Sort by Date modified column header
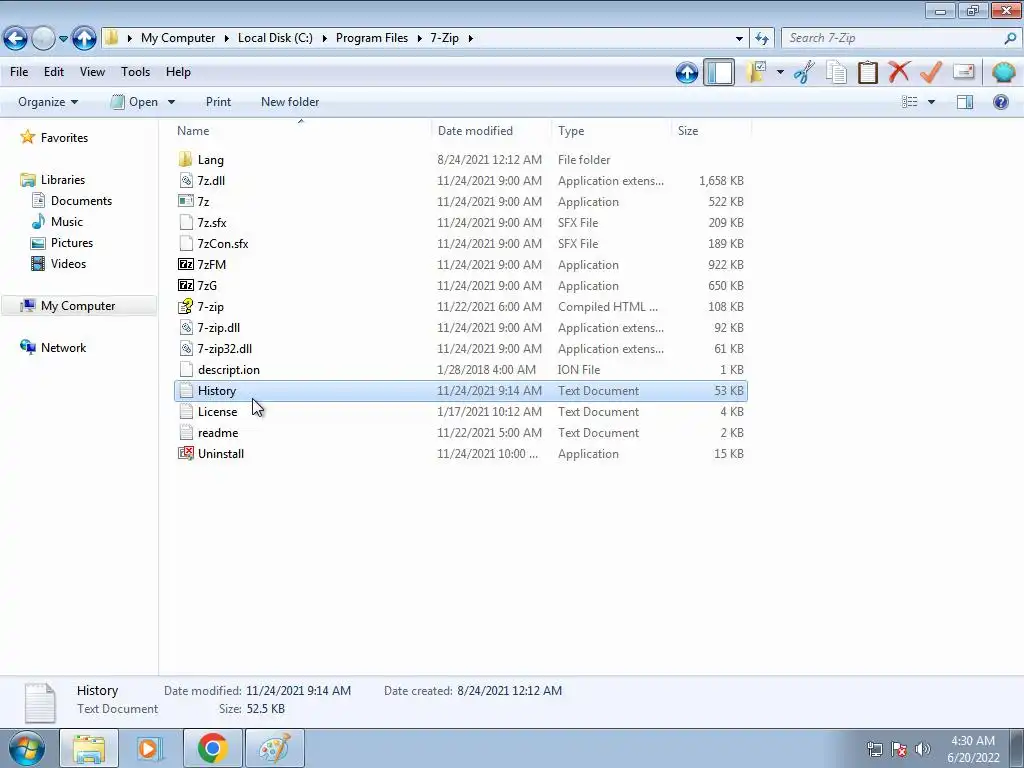1024x768 pixels. (491, 131)
